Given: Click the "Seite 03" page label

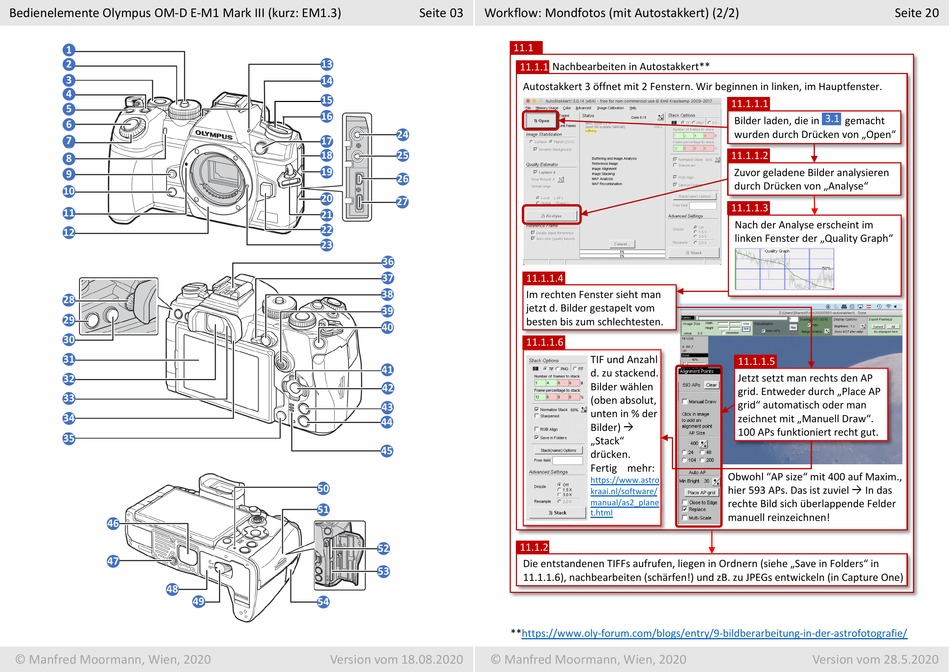Looking at the screenshot, I should (x=440, y=13).
